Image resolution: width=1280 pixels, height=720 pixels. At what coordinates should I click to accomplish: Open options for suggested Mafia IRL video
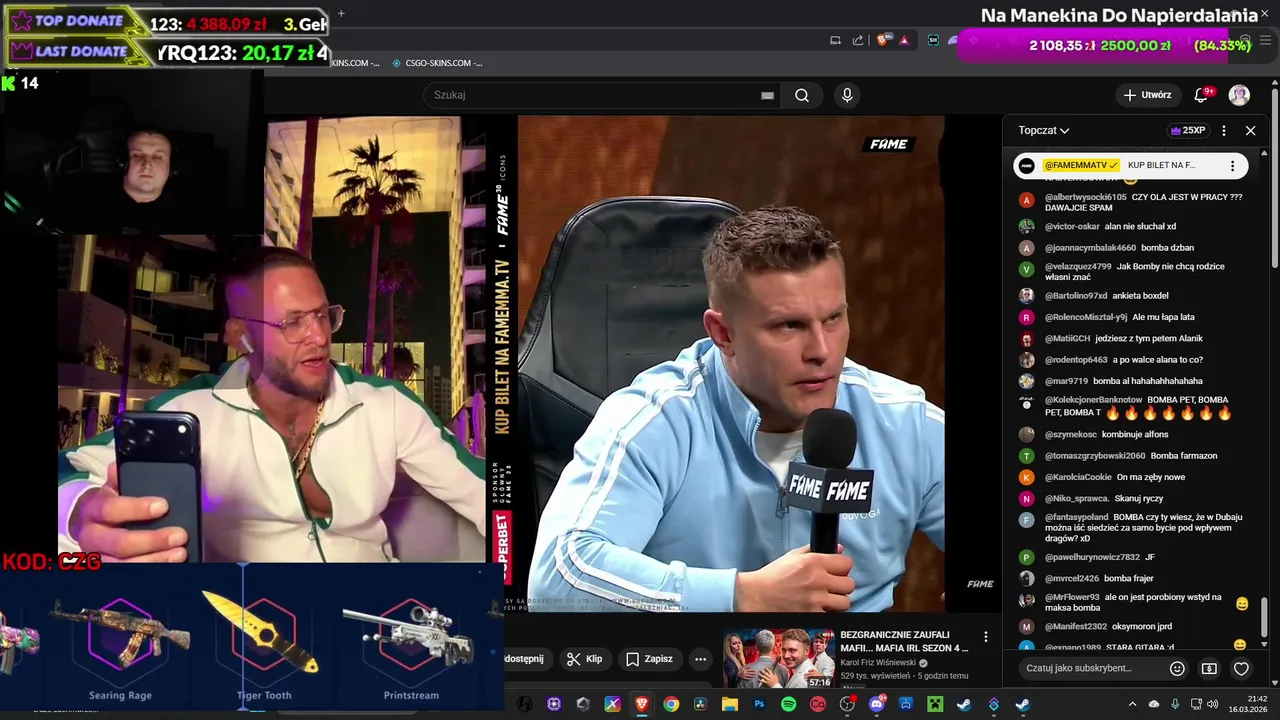985,636
